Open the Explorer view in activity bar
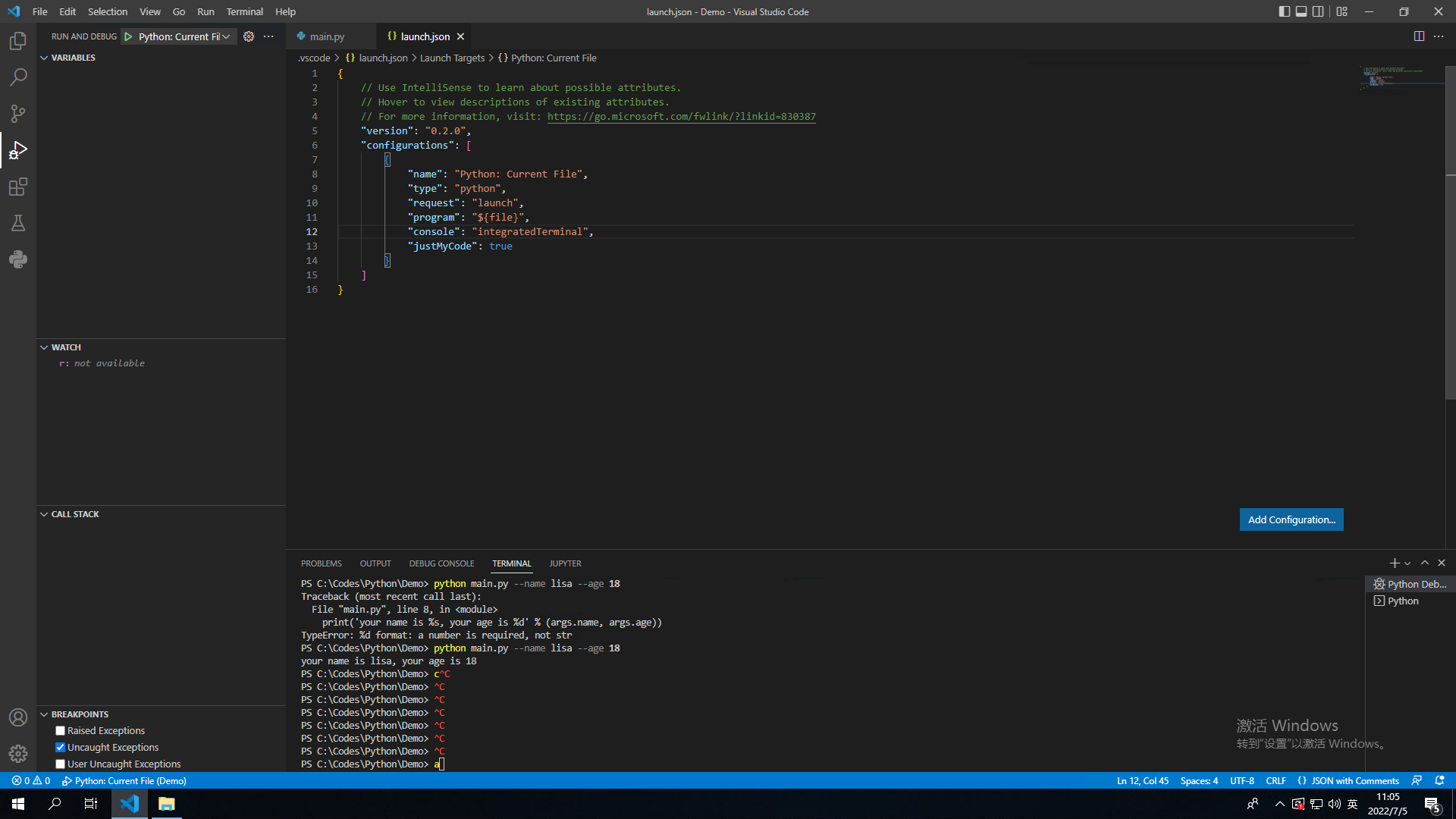 tap(18, 41)
